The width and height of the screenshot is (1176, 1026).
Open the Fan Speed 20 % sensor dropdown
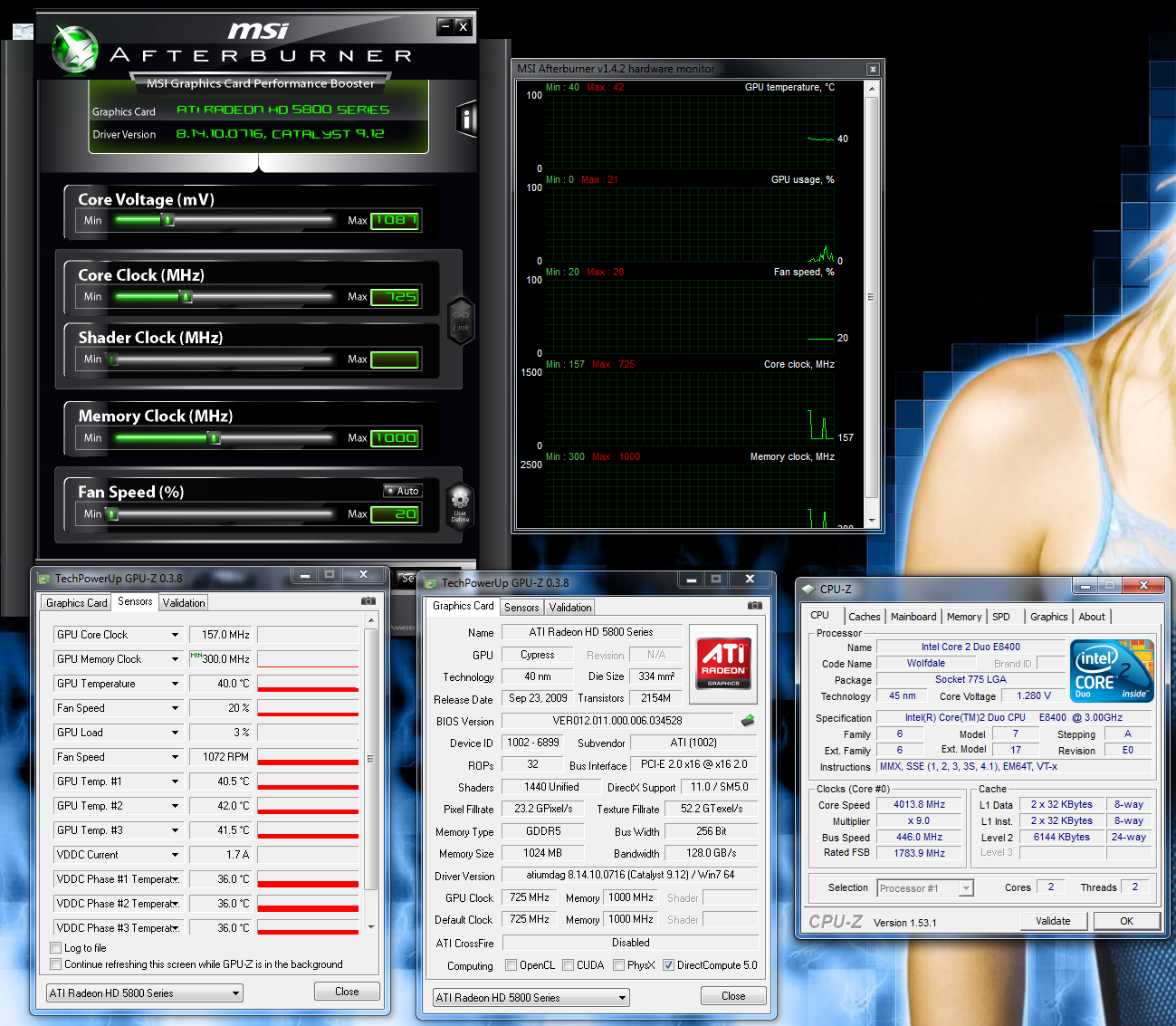pos(176,708)
